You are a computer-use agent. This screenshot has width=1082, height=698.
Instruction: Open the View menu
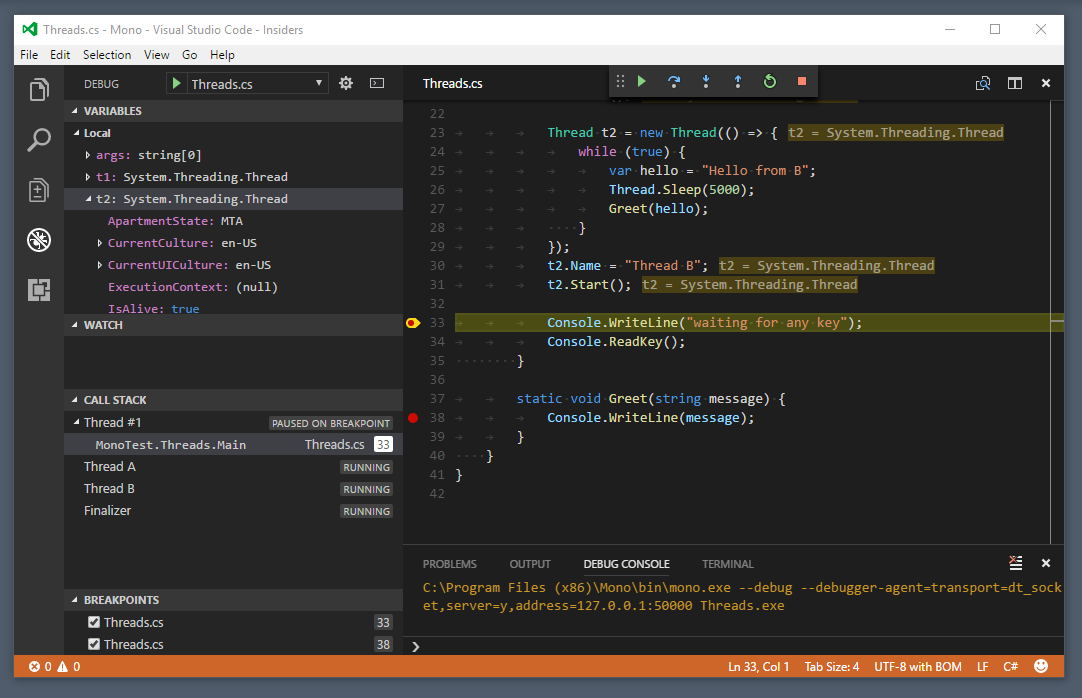point(157,54)
